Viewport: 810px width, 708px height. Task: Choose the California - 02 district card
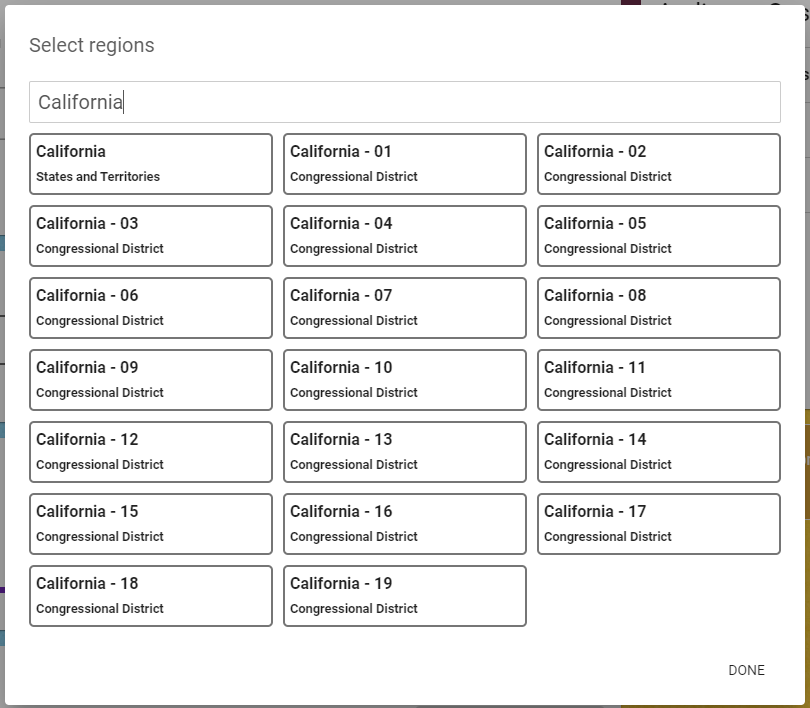pyautogui.click(x=659, y=164)
